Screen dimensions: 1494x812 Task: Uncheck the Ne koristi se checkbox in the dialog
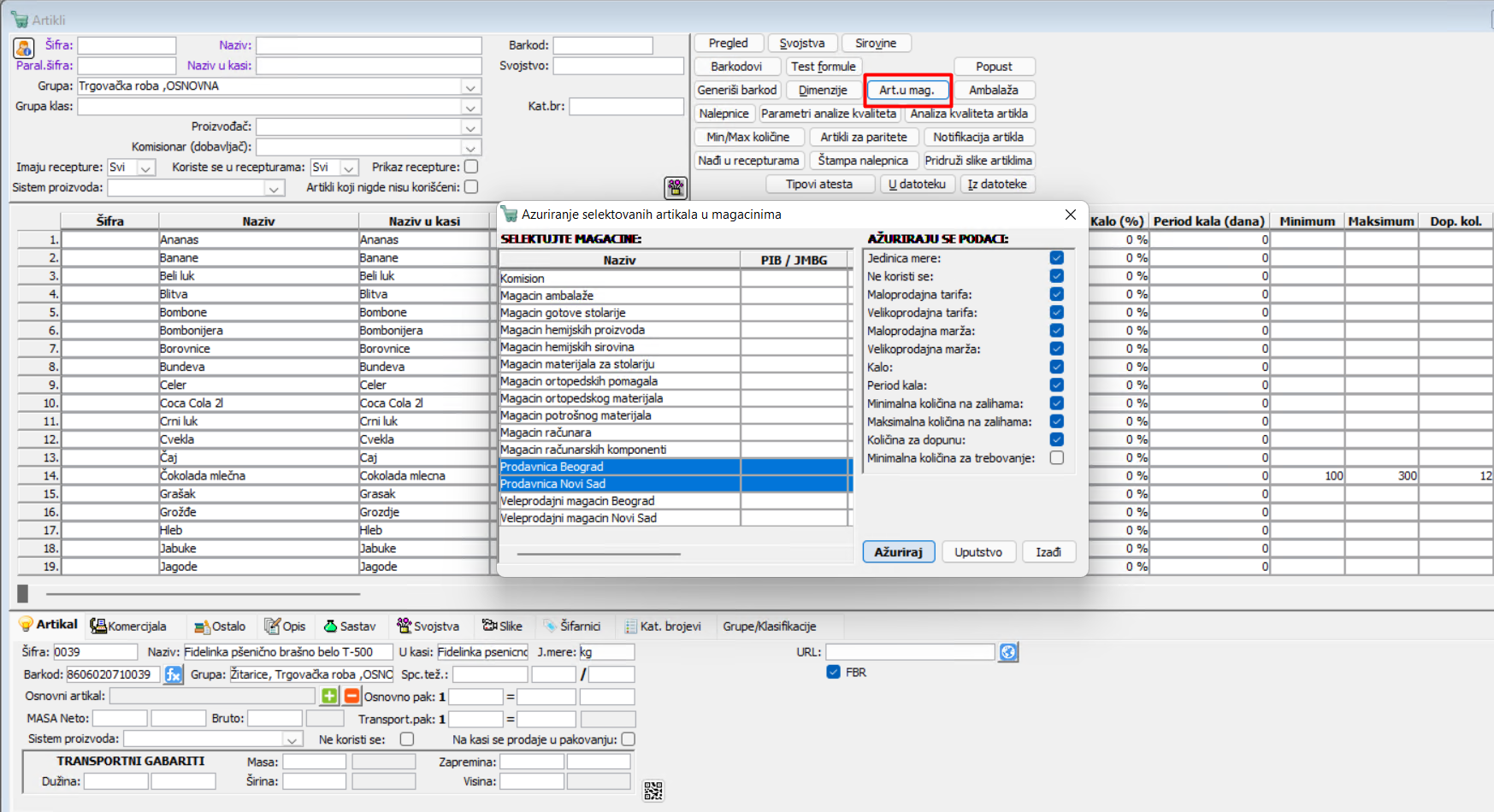(1057, 276)
